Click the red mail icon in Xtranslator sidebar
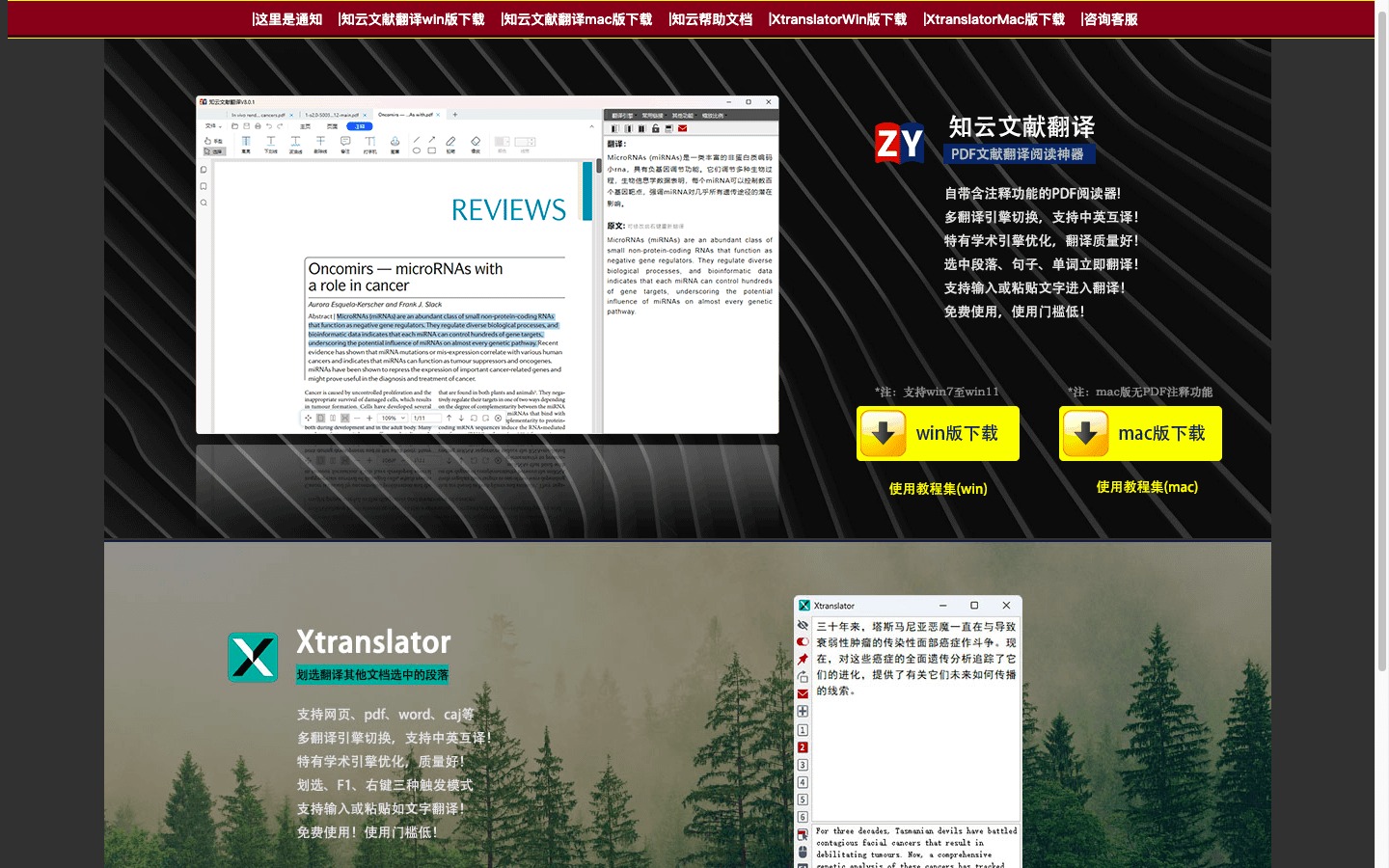The height and width of the screenshot is (868, 1389). click(x=803, y=693)
